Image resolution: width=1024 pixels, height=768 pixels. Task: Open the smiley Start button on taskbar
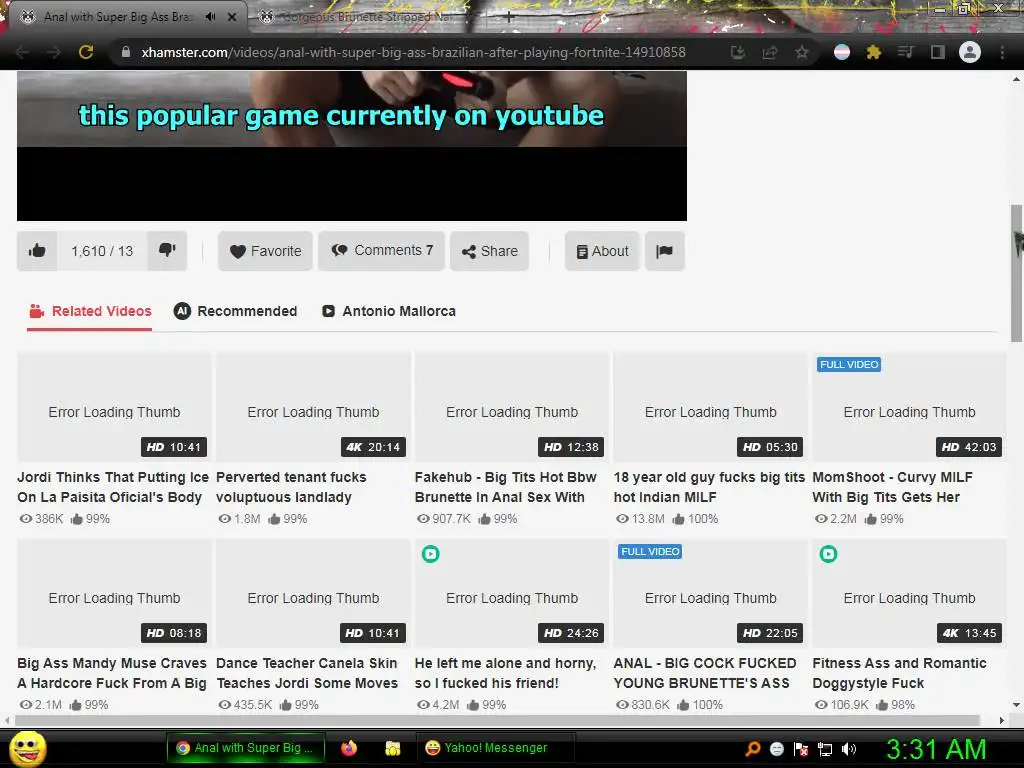pos(27,748)
